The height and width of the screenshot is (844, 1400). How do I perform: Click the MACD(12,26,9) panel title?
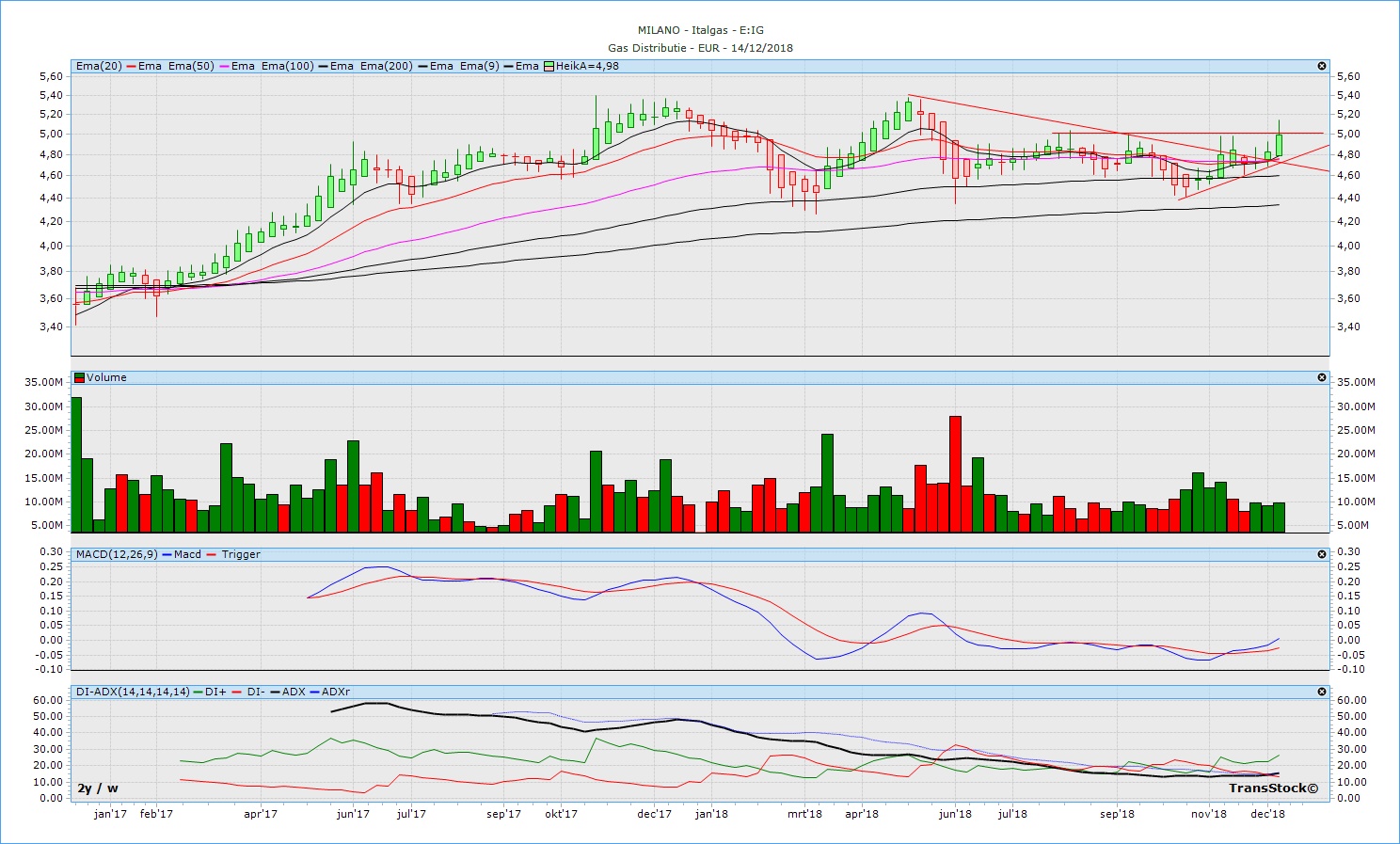click(117, 554)
